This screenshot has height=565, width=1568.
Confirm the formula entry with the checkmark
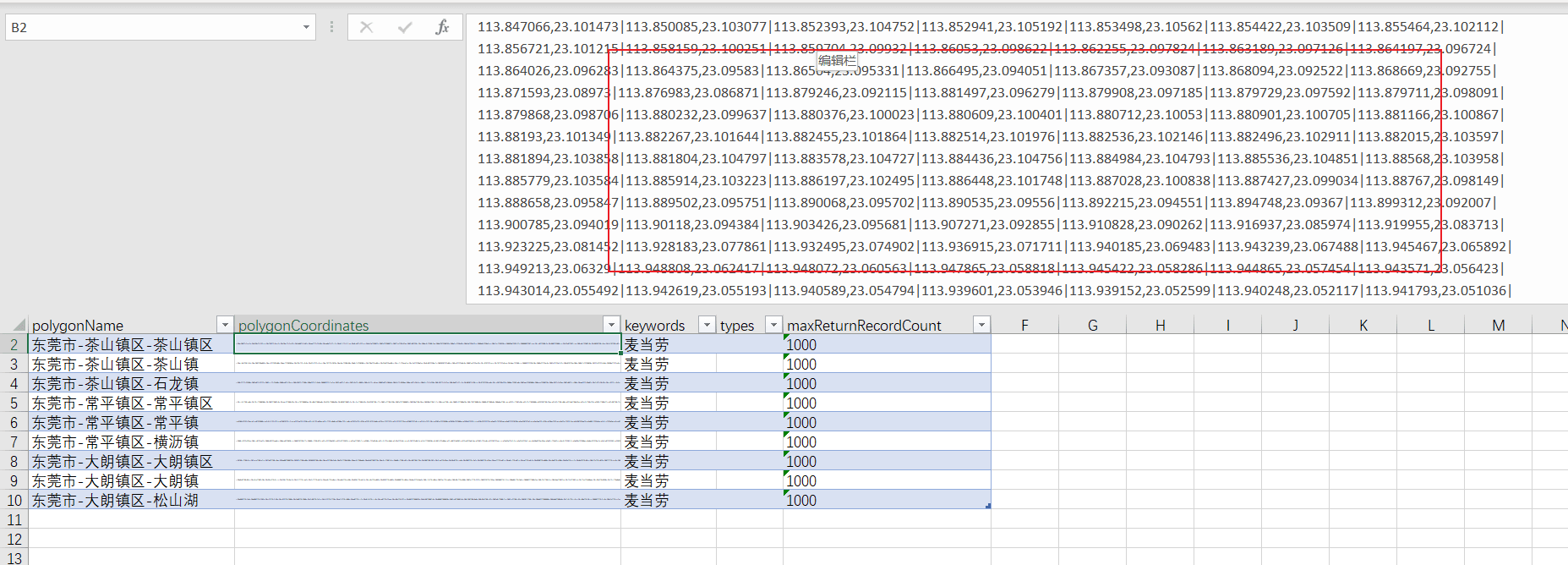(405, 27)
